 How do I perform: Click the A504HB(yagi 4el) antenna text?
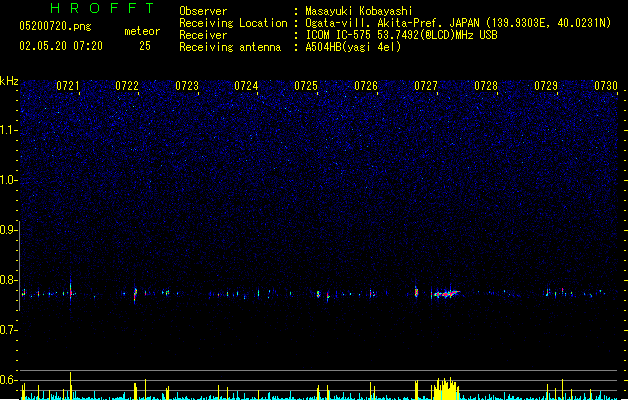[353, 47]
